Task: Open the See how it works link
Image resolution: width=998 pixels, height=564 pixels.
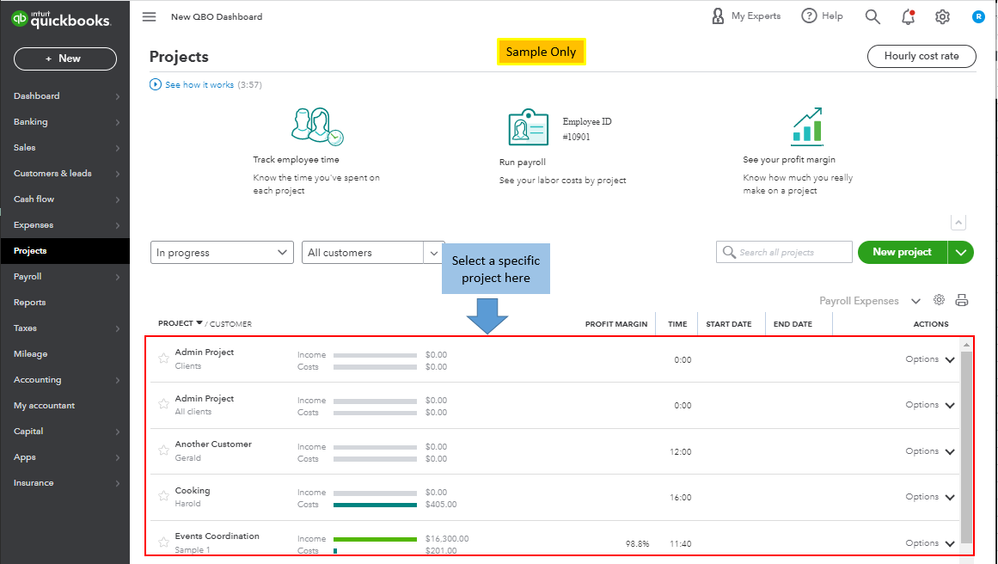Action: [198, 85]
